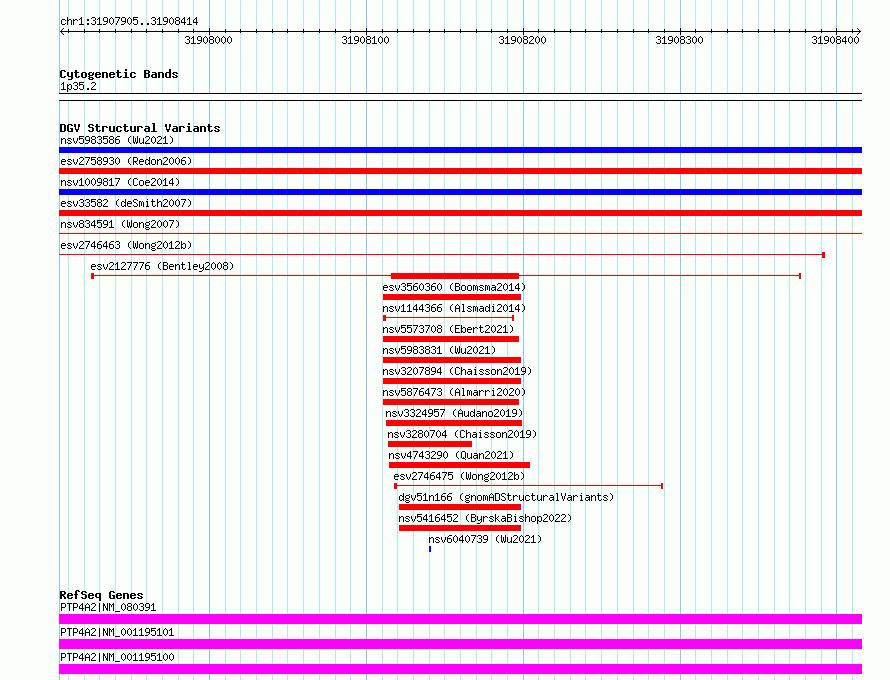
Task: Click the nsv5573708 (Ebert2021) label
Action: tap(448, 329)
